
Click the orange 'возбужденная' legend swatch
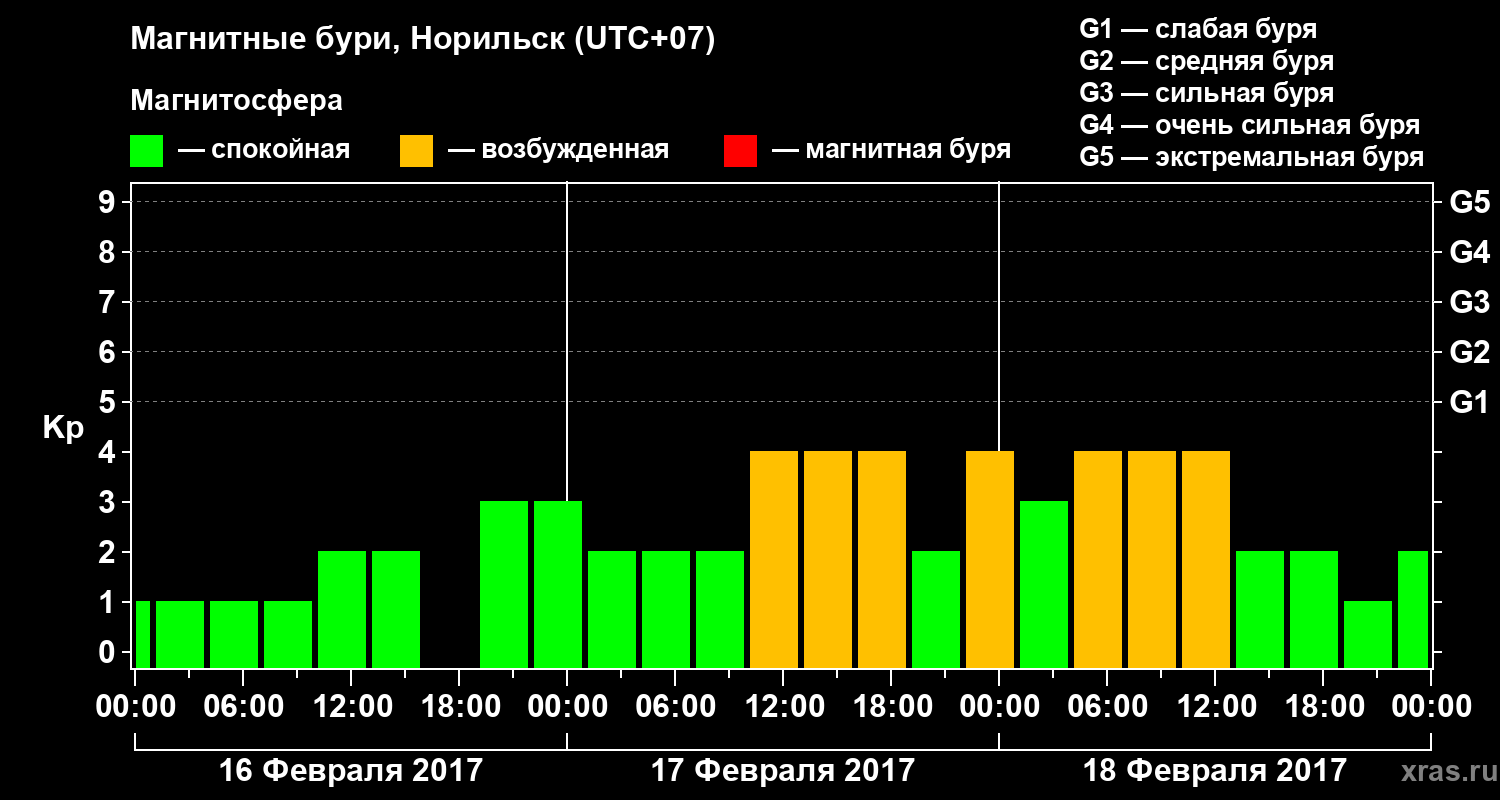point(416,151)
